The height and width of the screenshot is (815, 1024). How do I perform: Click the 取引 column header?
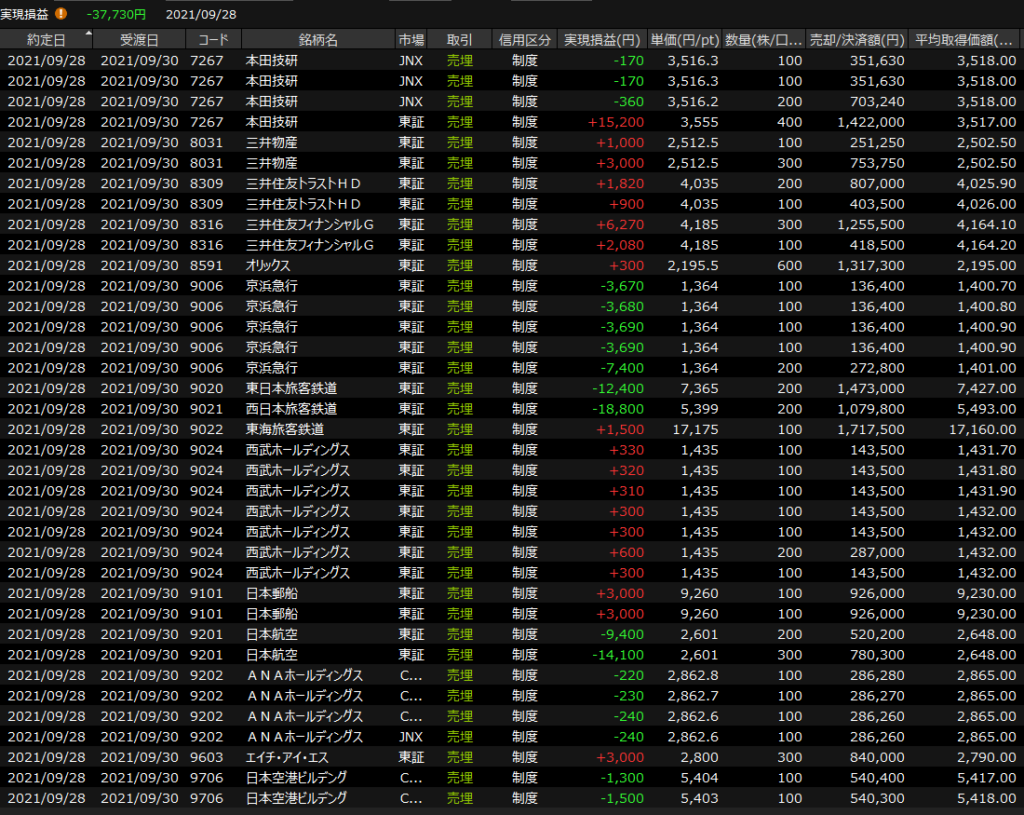coord(460,40)
